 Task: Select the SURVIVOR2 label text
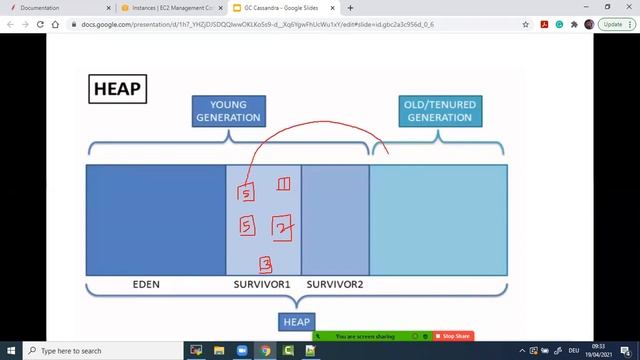pyautogui.click(x=335, y=284)
